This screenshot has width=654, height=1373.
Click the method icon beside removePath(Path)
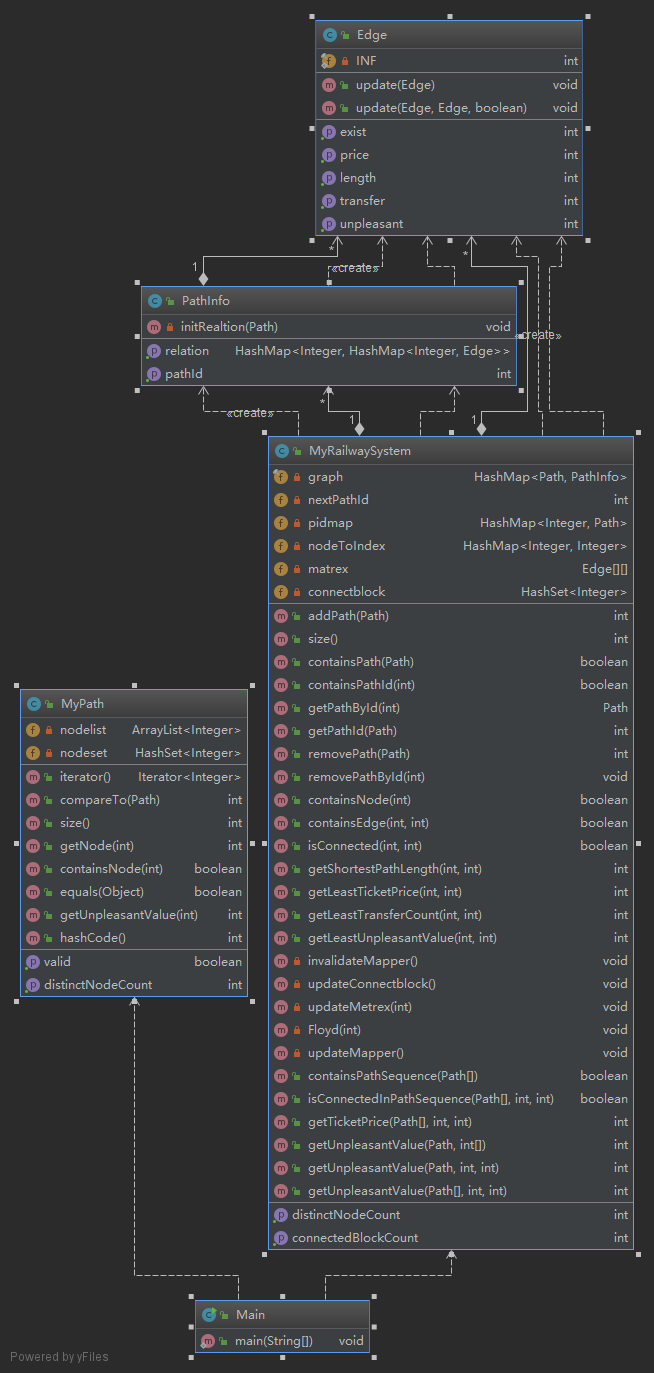tap(281, 754)
